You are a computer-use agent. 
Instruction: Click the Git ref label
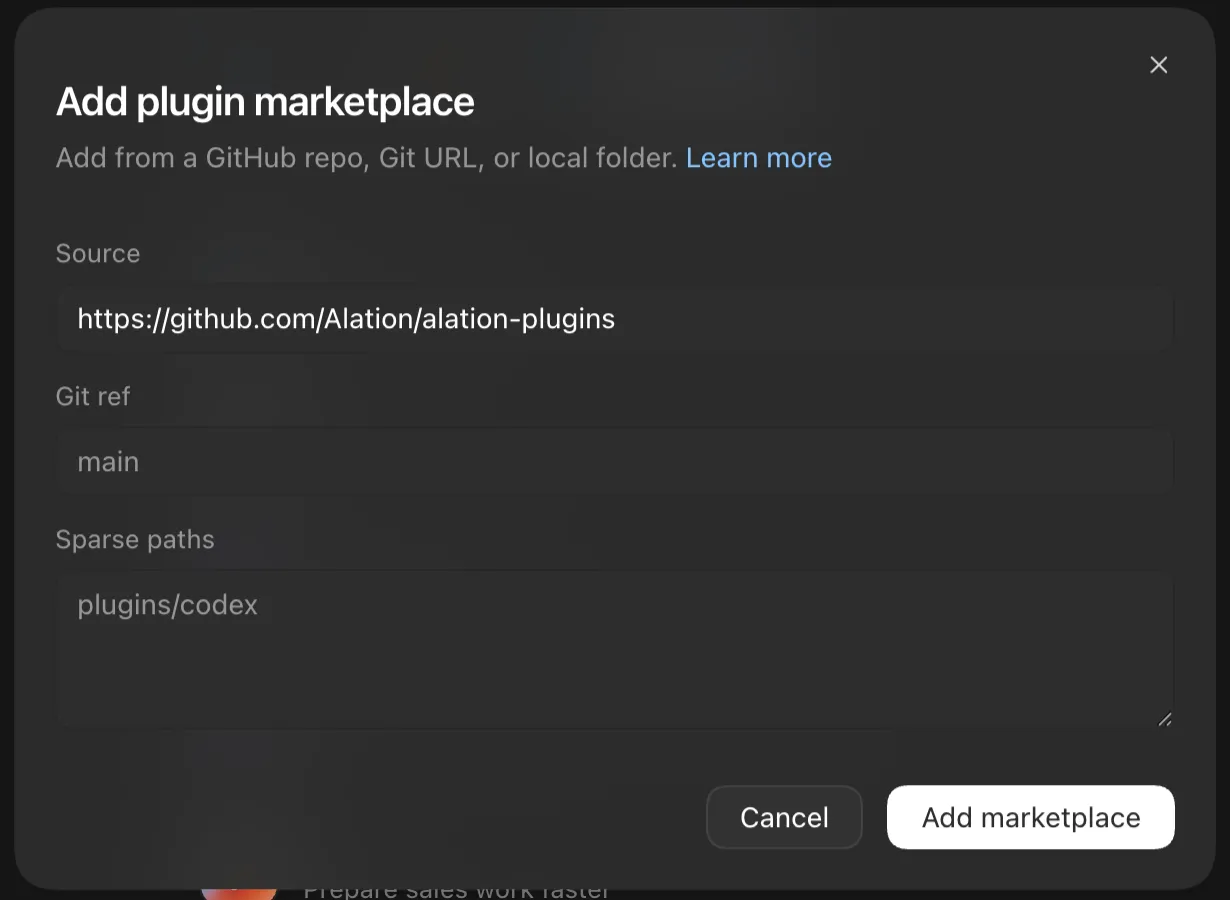click(93, 396)
